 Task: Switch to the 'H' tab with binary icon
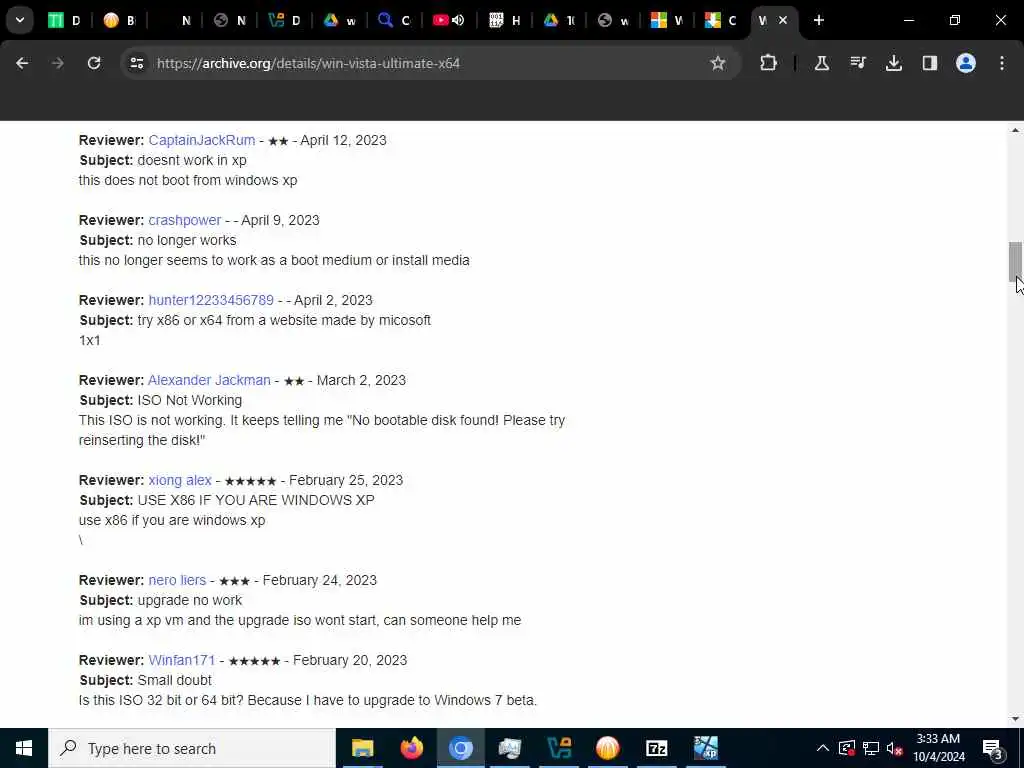pos(504,20)
